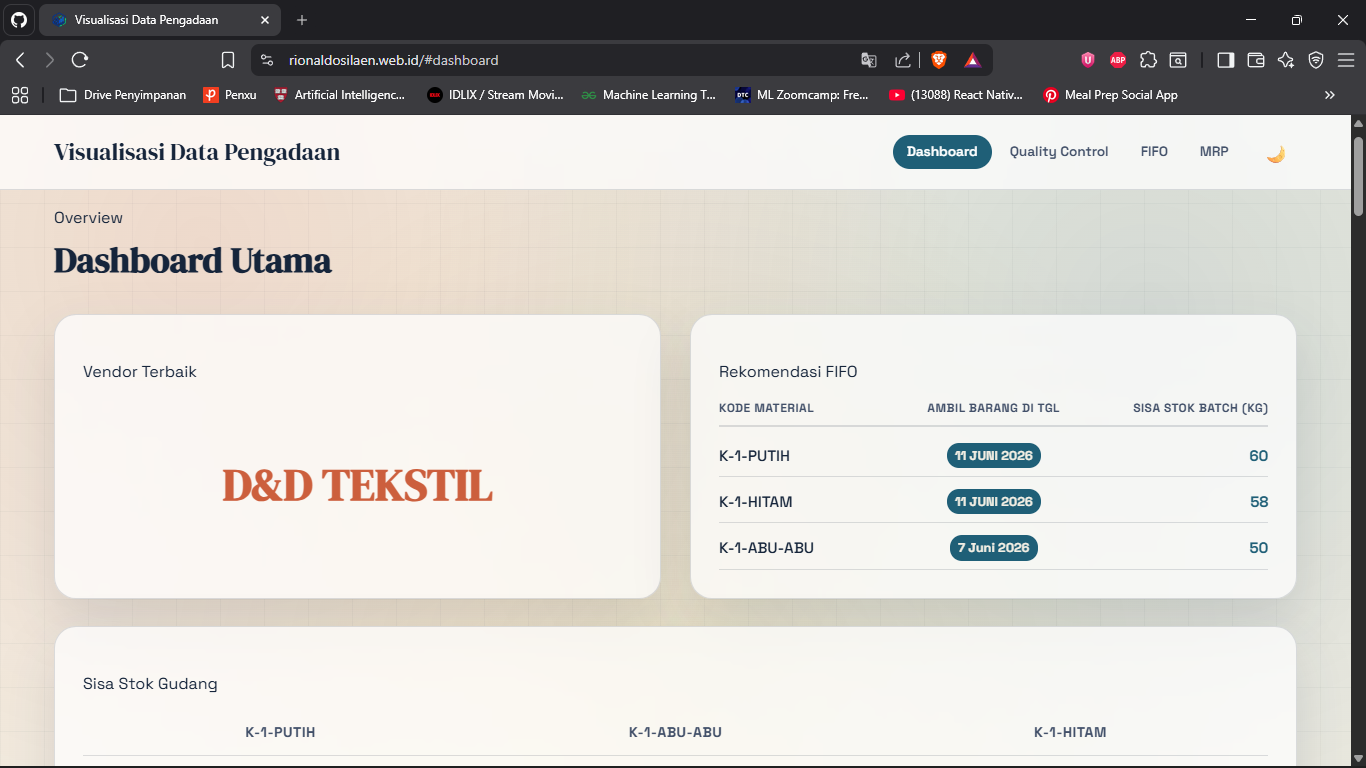Image resolution: width=1366 pixels, height=768 pixels.
Task: Select the K-1-PUTIH row in FIFO table
Action: point(993,456)
